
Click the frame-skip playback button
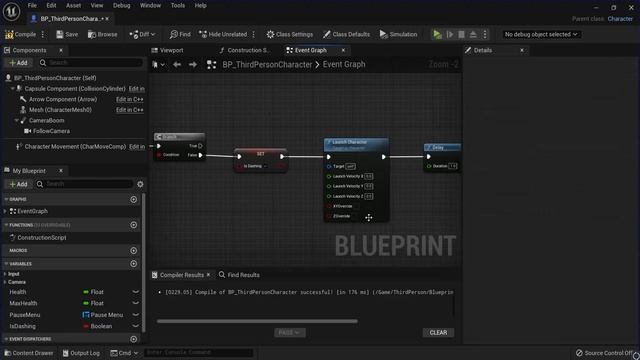click(x=450, y=35)
